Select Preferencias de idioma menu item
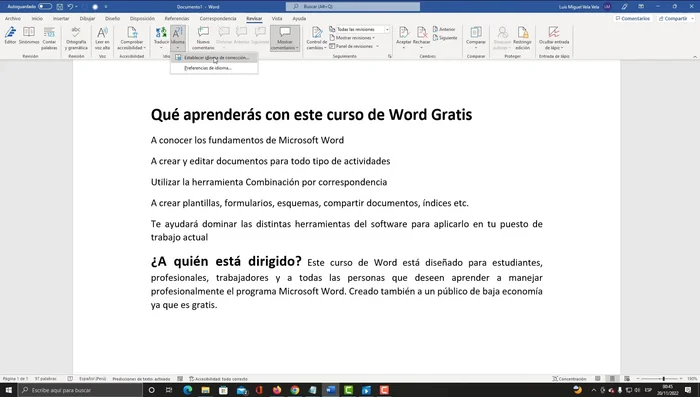The height and width of the screenshot is (397, 700). [x=214, y=68]
